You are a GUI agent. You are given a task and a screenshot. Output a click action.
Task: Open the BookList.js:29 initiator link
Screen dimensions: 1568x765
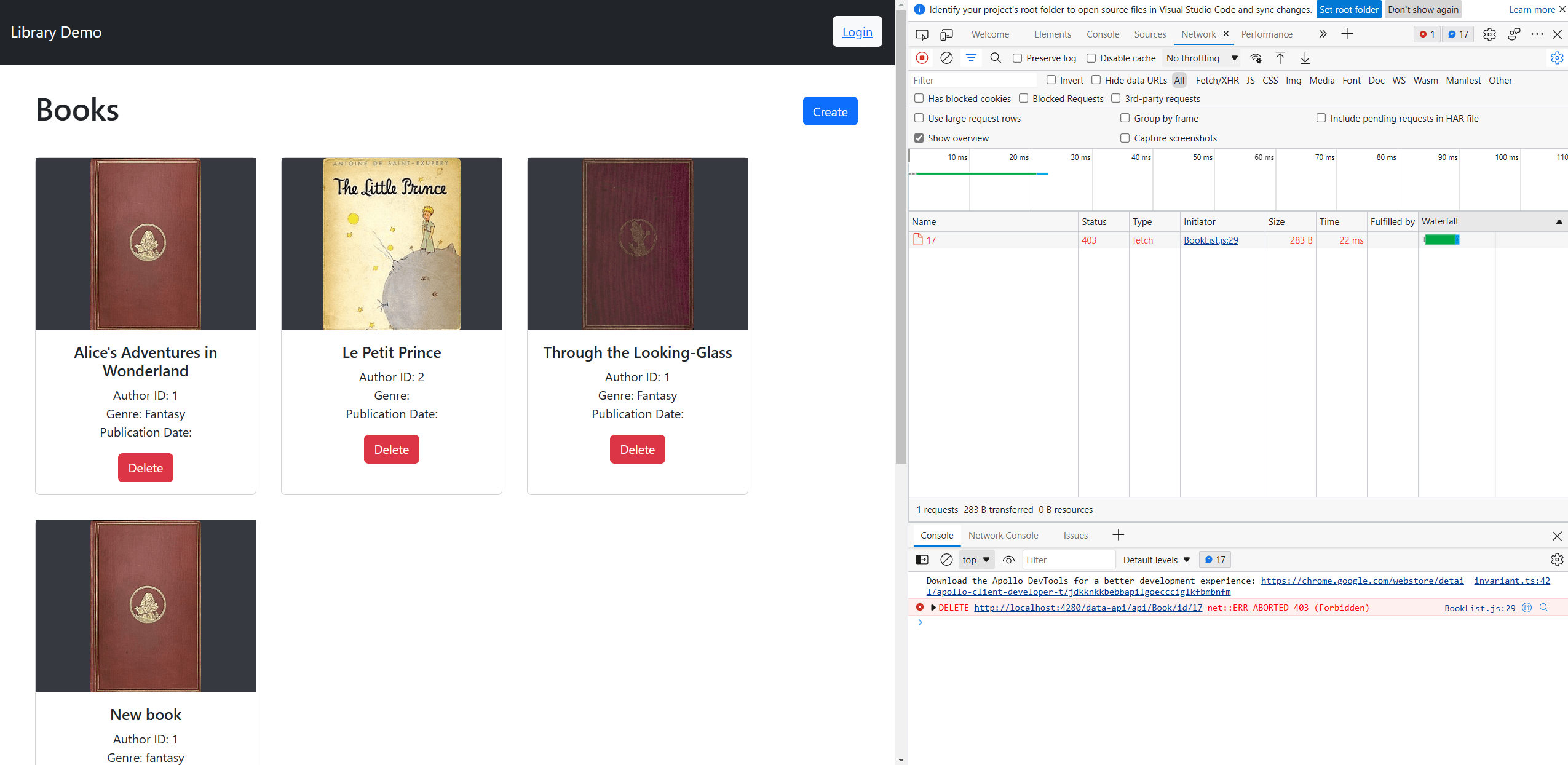[x=1210, y=240]
